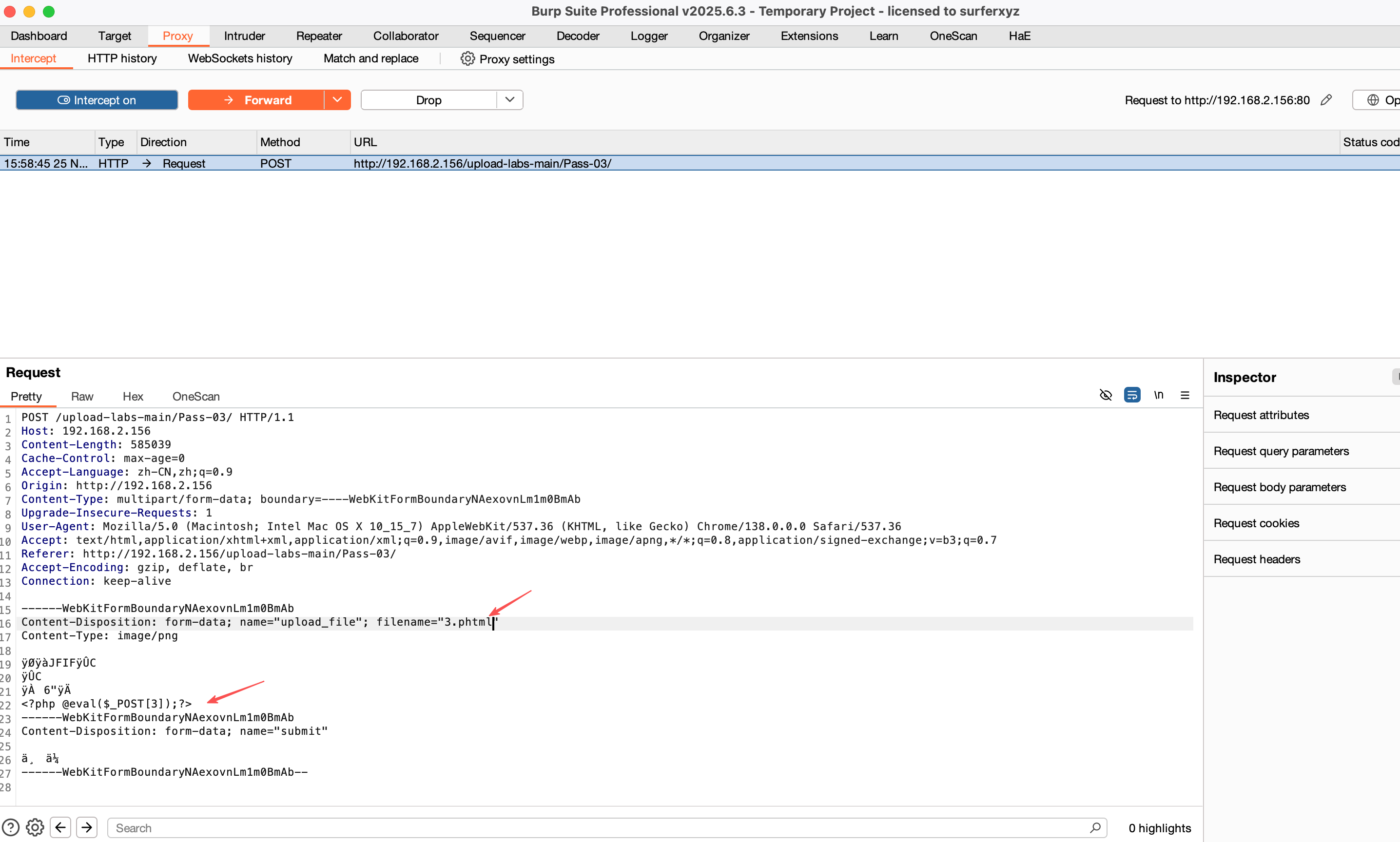This screenshot has width=1400, height=842.
Task: Click the hide non-printable characters eye icon
Action: (1105, 395)
